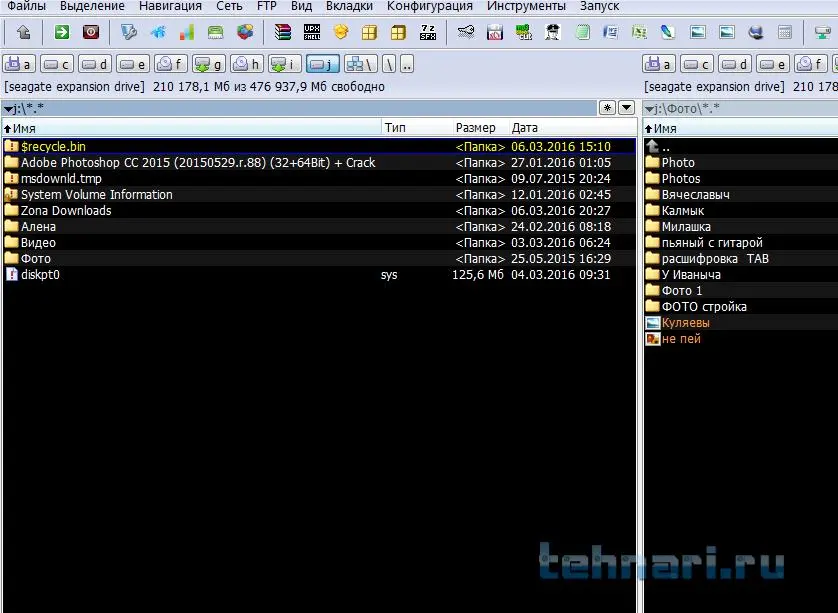This screenshot has width=838, height=613.
Task: Launch the UPX Shell toolbar icon
Action: pyautogui.click(x=312, y=33)
